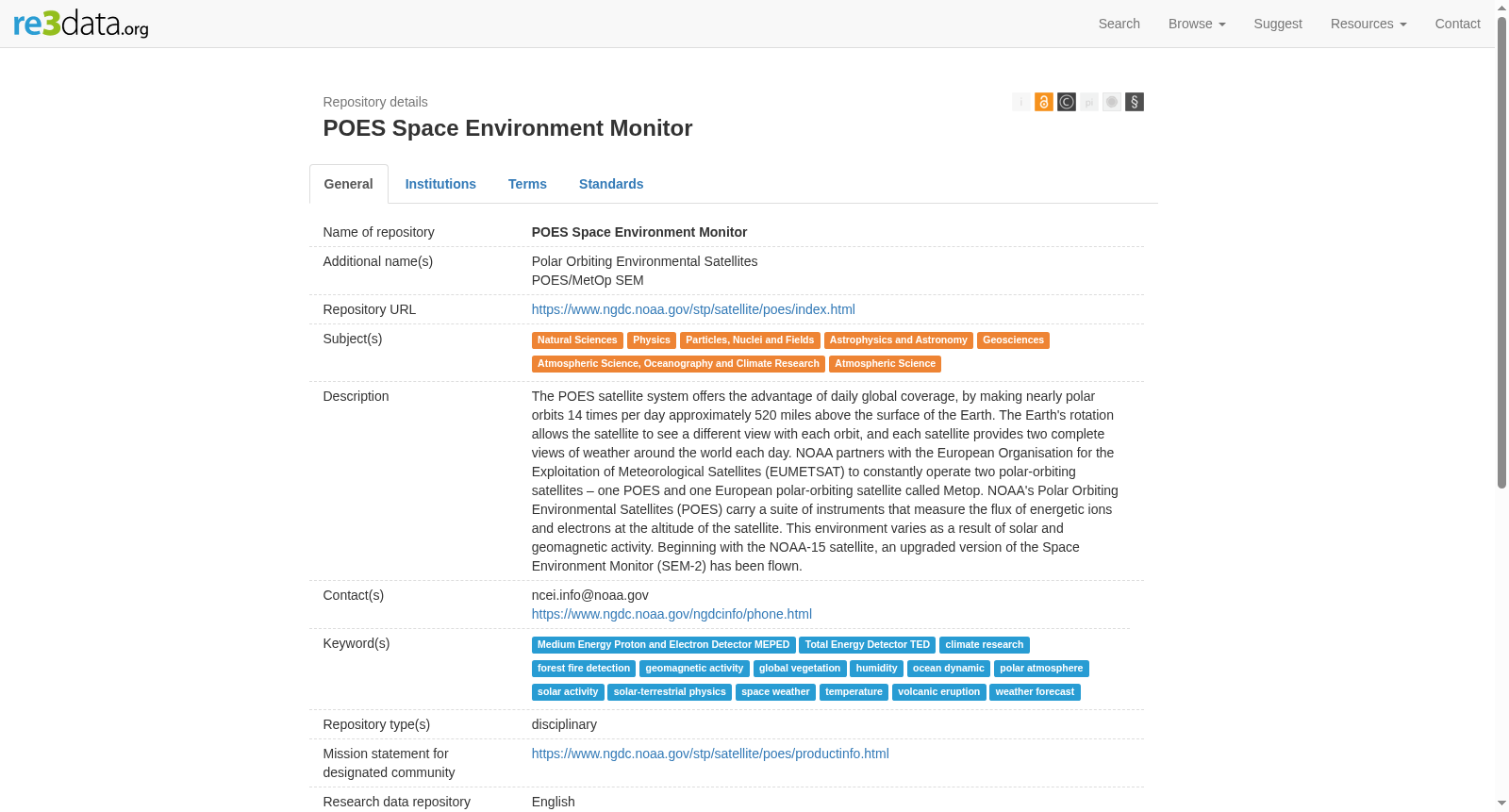Click Atmospheric Science, Oceanography and Climate Research tag

[678, 364]
